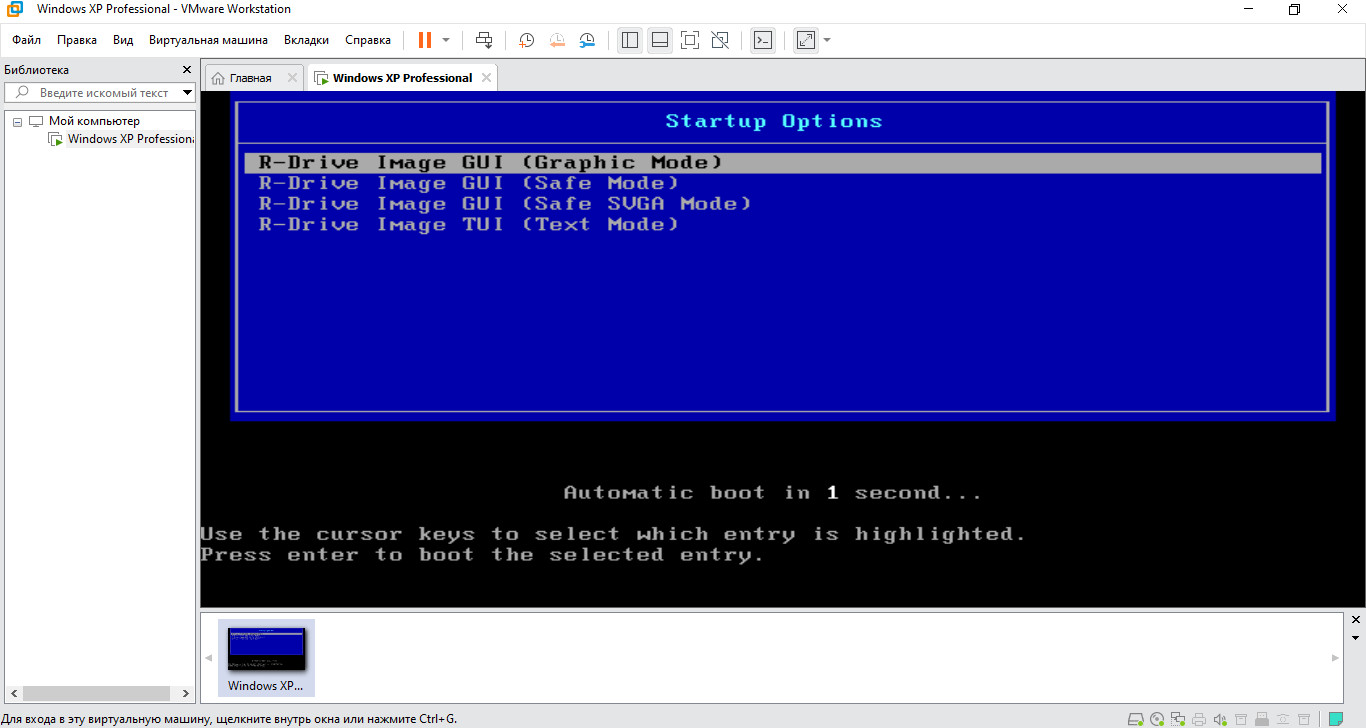Open the console view terminal icon
This screenshot has height=728, width=1366.
click(763, 40)
